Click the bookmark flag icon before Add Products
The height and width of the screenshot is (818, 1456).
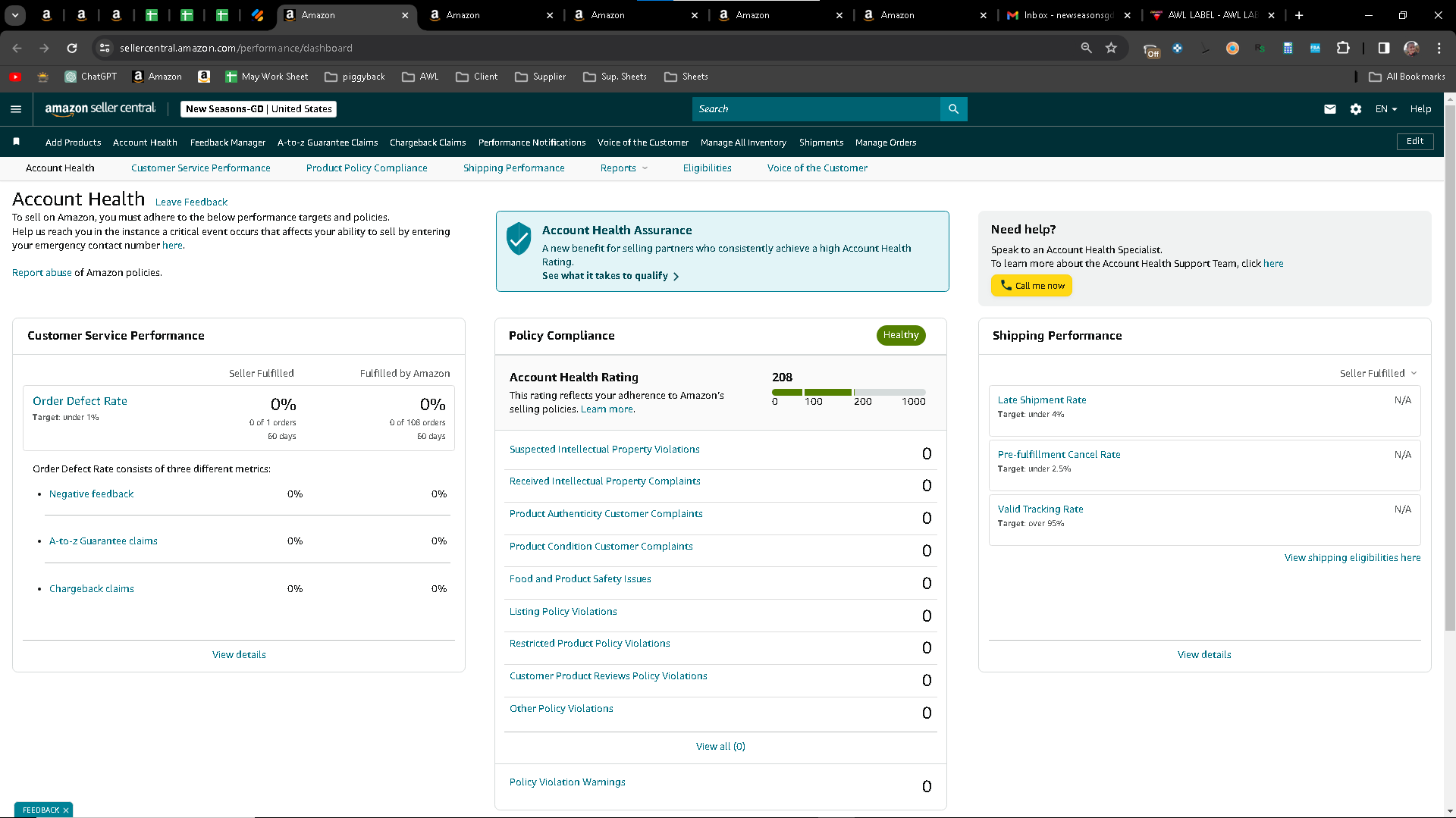click(17, 142)
